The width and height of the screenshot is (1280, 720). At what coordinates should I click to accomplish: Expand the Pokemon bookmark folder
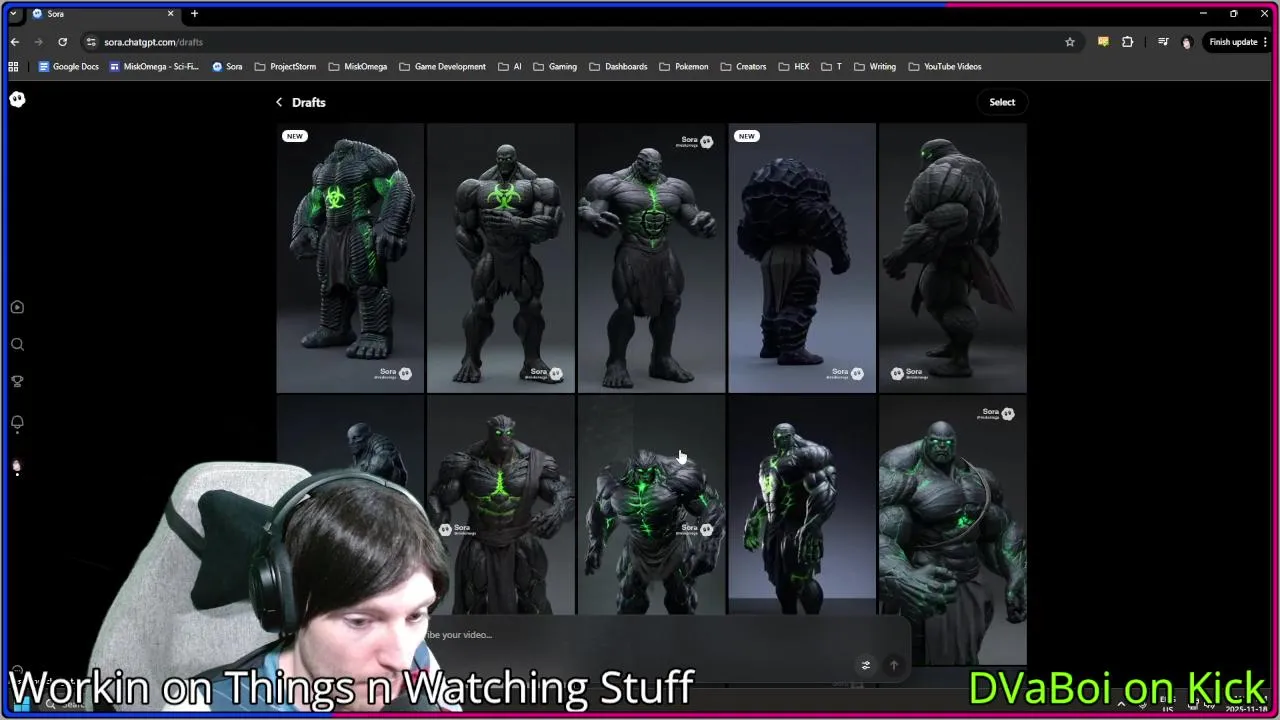683,67
